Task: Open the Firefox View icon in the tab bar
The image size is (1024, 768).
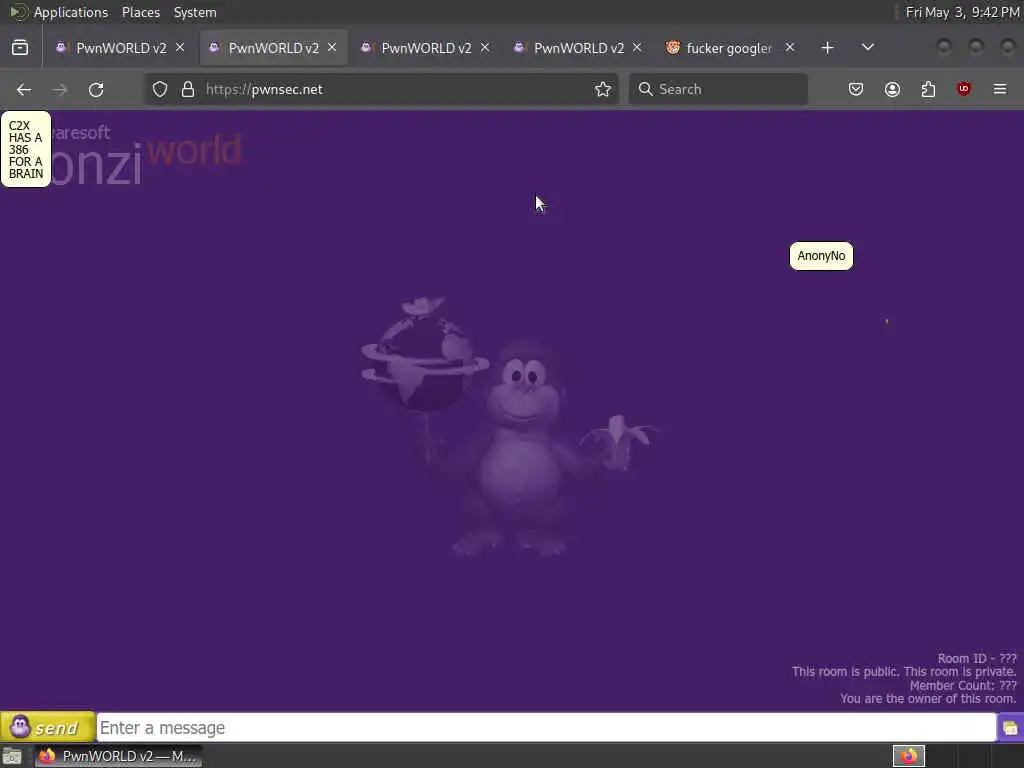Action: click(20, 48)
